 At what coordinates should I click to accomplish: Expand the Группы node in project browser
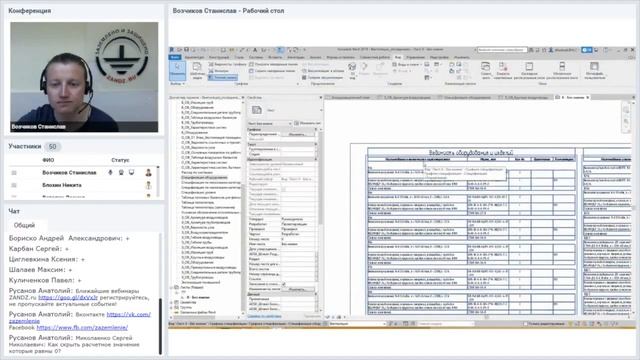[172, 307]
